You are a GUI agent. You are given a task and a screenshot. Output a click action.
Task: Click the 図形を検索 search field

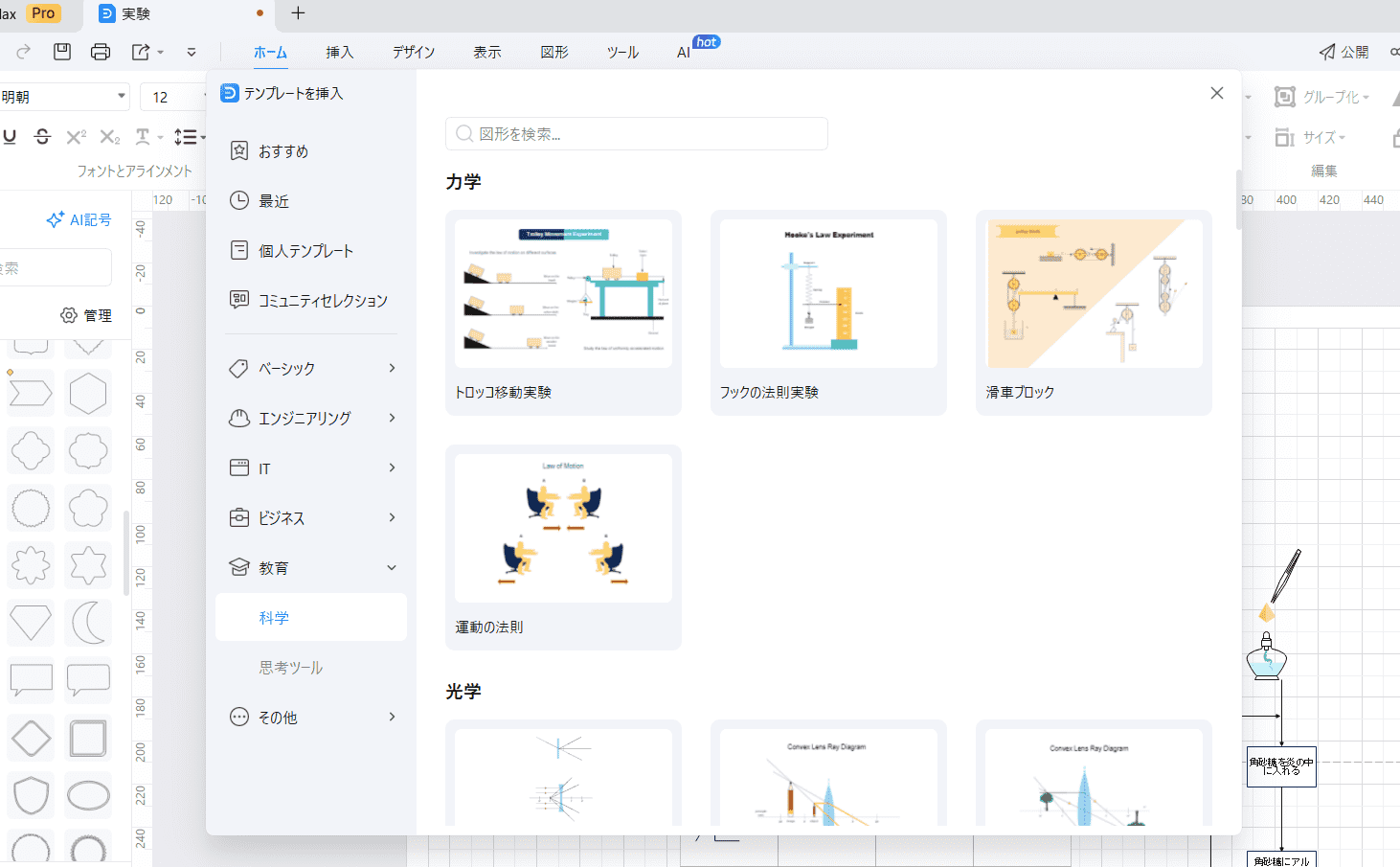tap(637, 134)
